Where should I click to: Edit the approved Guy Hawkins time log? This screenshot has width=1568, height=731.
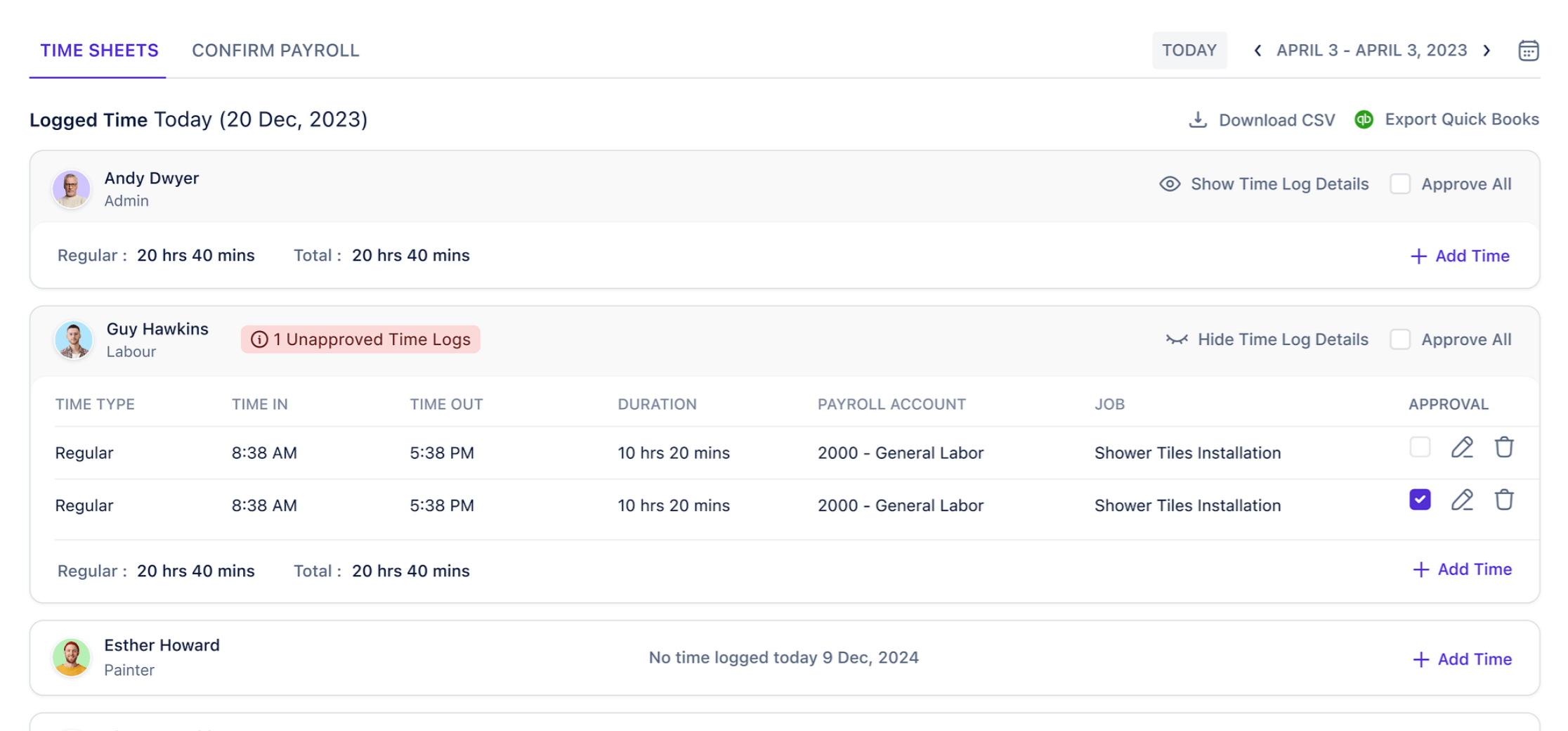tap(1462, 500)
